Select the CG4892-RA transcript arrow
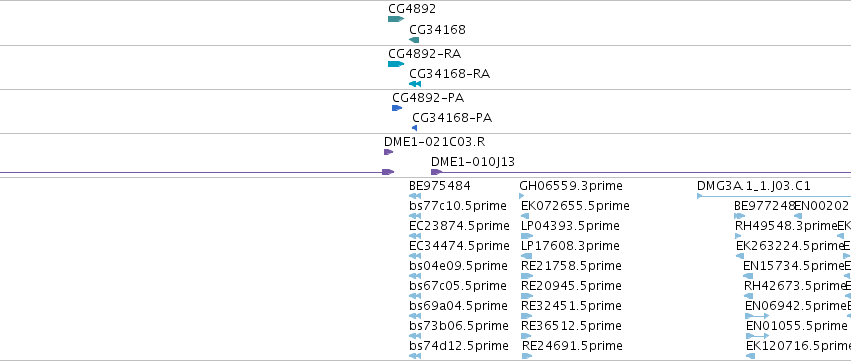 tap(396, 64)
